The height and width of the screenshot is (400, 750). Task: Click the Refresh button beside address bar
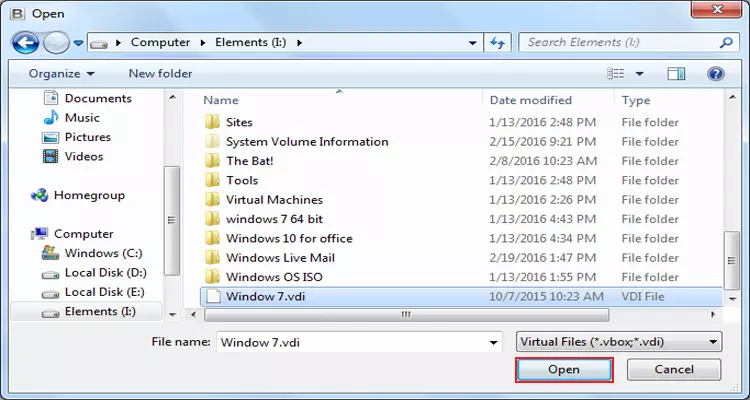click(497, 43)
